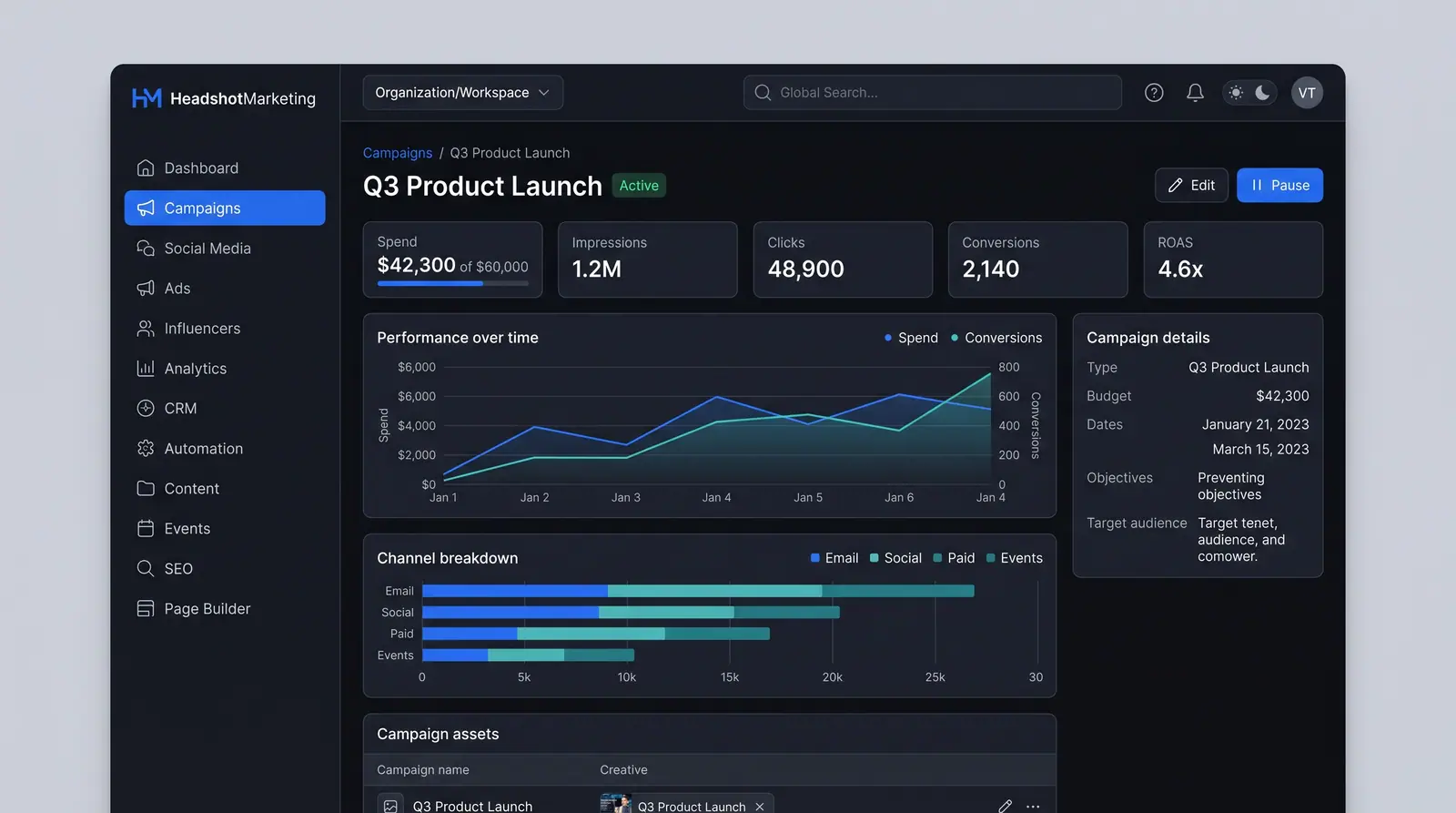The width and height of the screenshot is (1456, 813).
Task: Click the Paid channel bar
Action: click(x=596, y=634)
